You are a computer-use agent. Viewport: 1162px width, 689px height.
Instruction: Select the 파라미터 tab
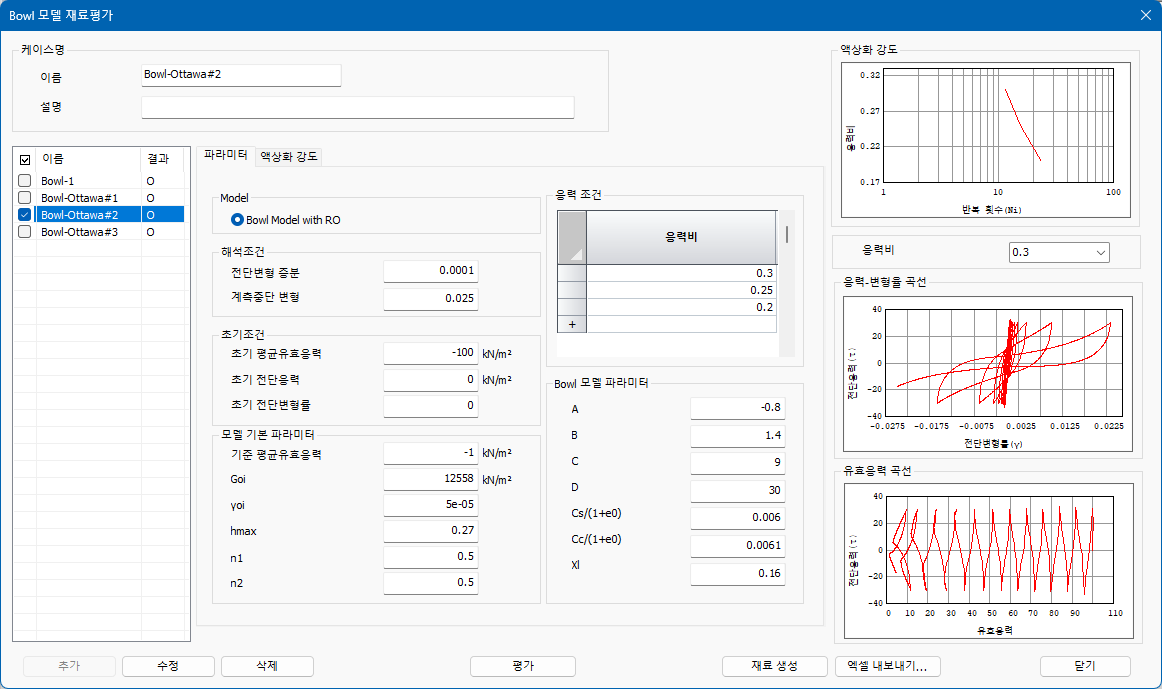(x=225, y=155)
